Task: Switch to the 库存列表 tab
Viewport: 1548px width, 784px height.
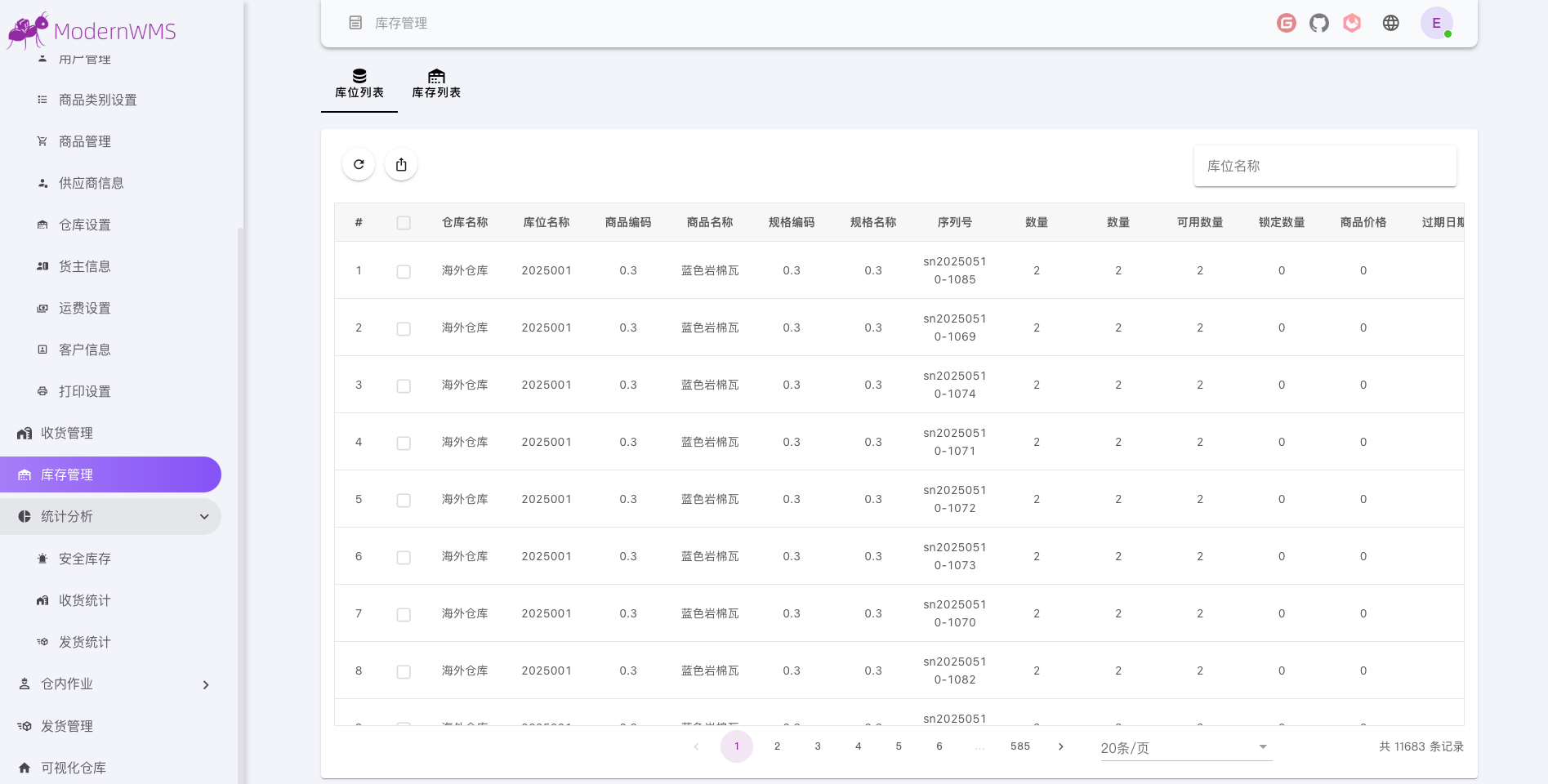Action: 436,85
